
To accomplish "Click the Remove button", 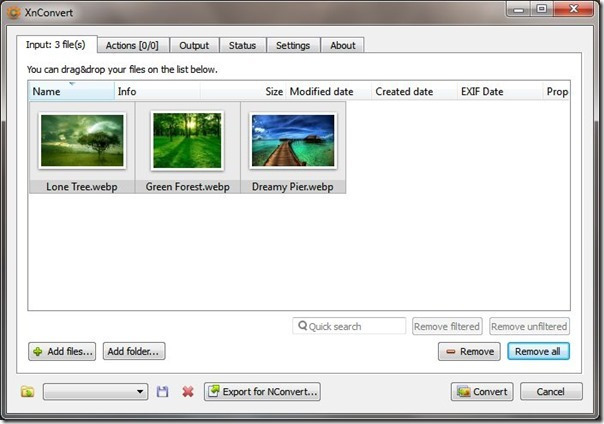I will click(469, 351).
